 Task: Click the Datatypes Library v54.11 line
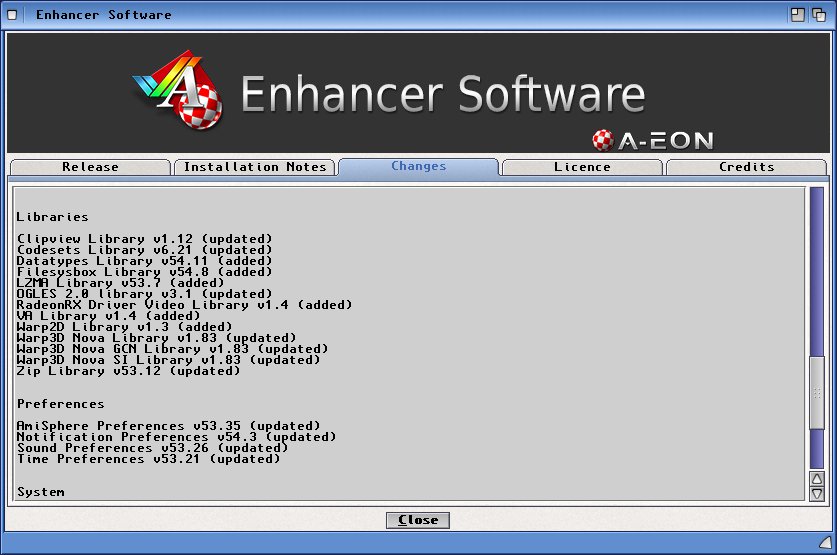pyautogui.click(x=145, y=261)
